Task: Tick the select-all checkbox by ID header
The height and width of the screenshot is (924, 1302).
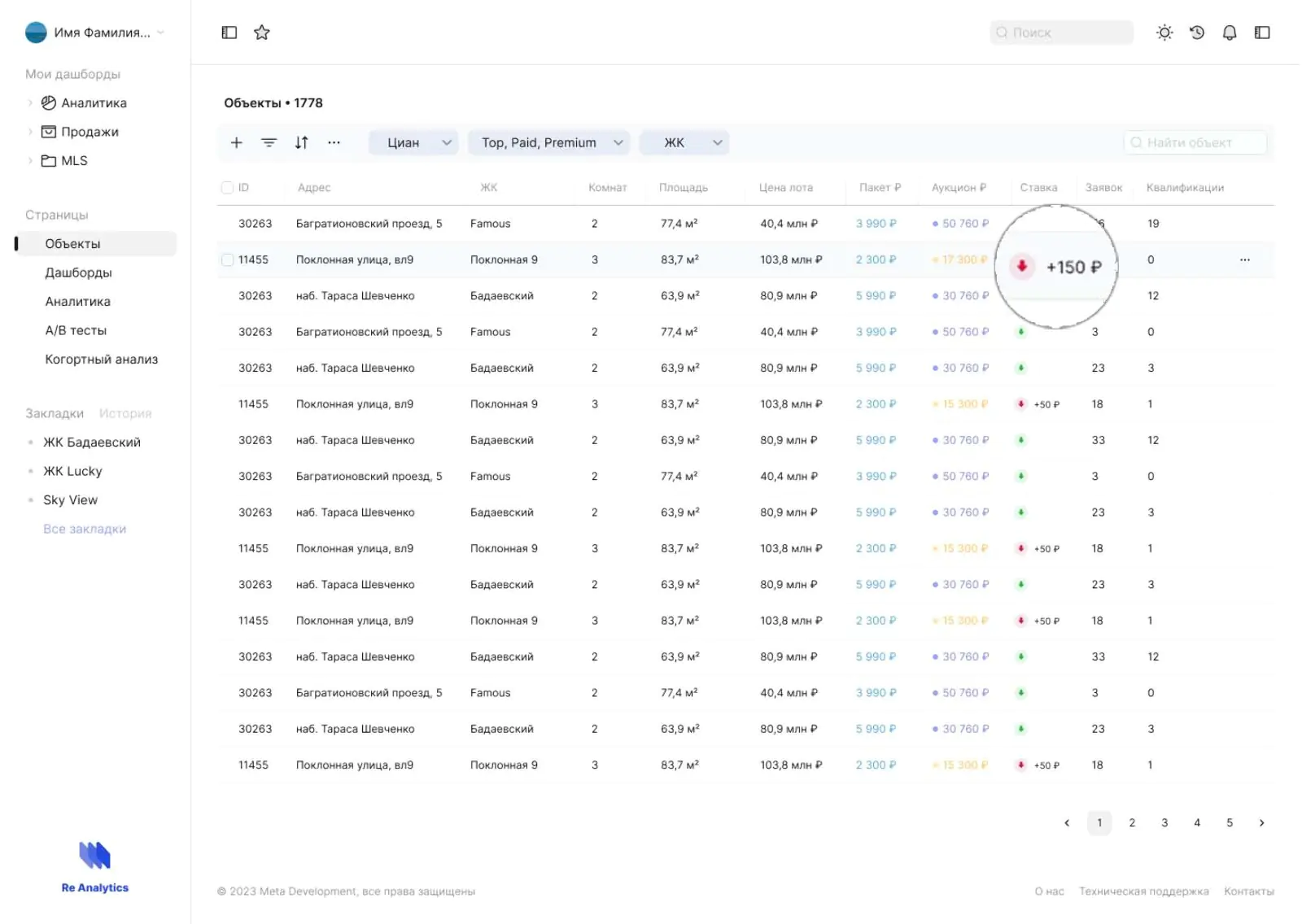Action: [x=227, y=188]
